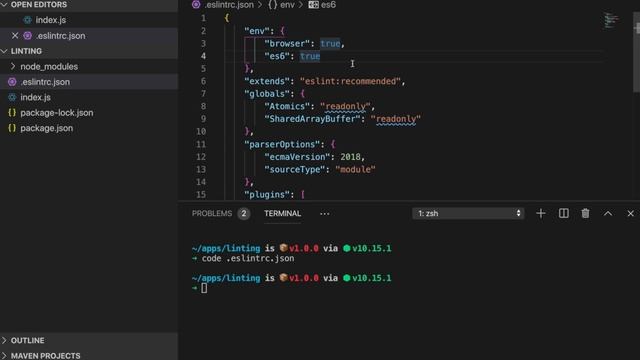Close the terminal panel
The height and width of the screenshot is (360, 640).
click(x=630, y=213)
